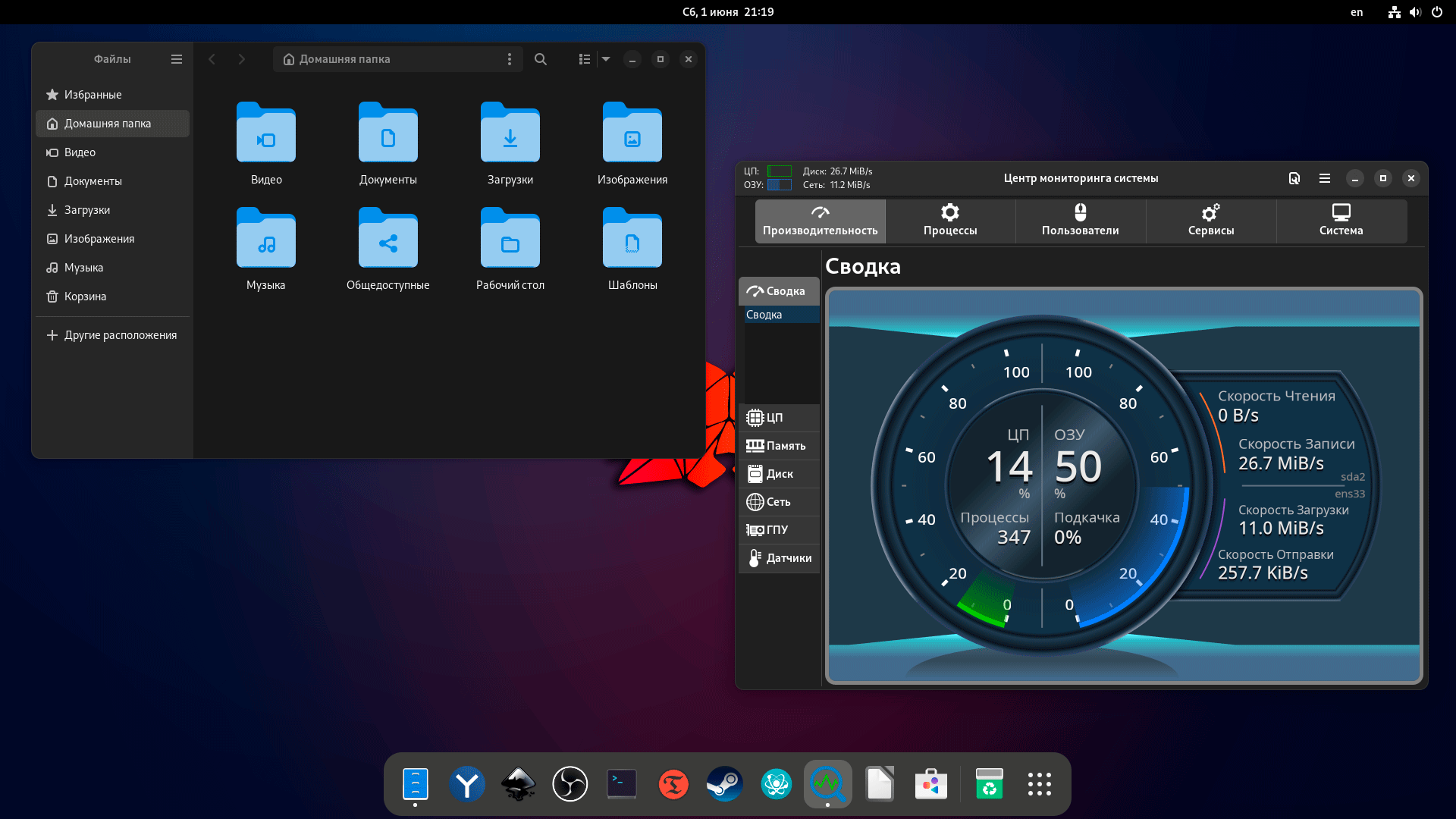
Task: Switch to the Процессы tab
Action: (950, 221)
